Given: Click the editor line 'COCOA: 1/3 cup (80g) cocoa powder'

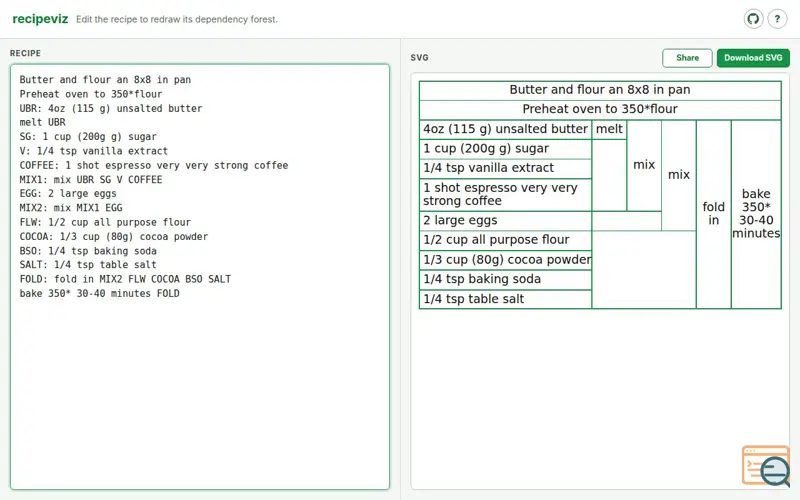Looking at the screenshot, I should pos(114,237).
